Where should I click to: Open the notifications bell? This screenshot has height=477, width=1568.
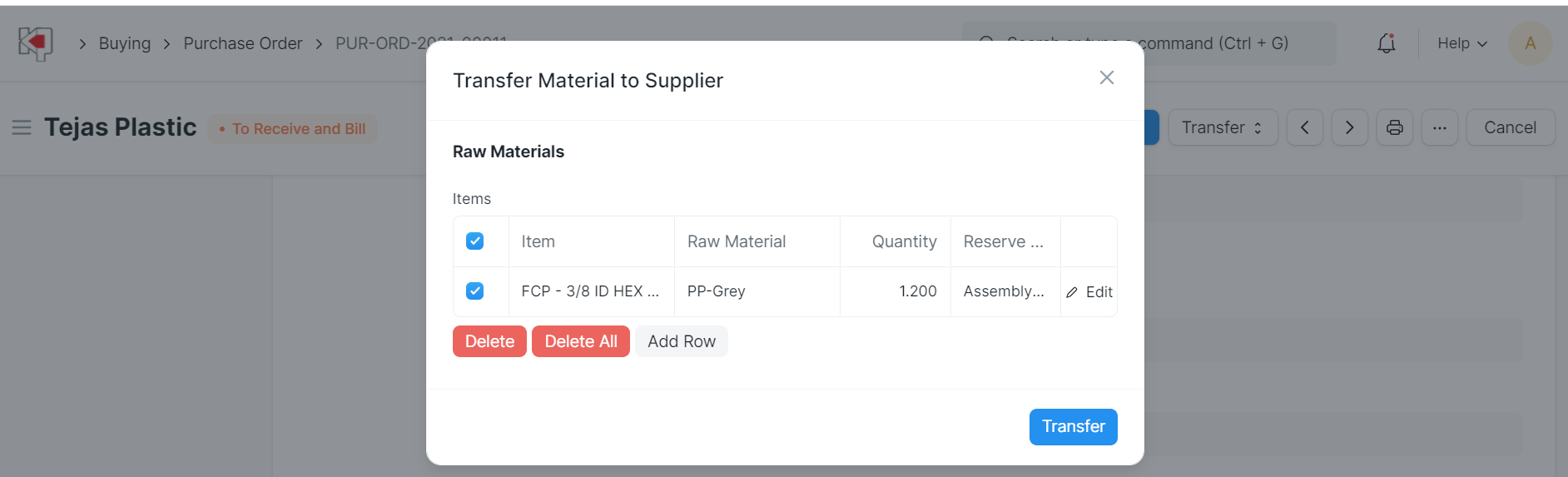(x=1386, y=43)
